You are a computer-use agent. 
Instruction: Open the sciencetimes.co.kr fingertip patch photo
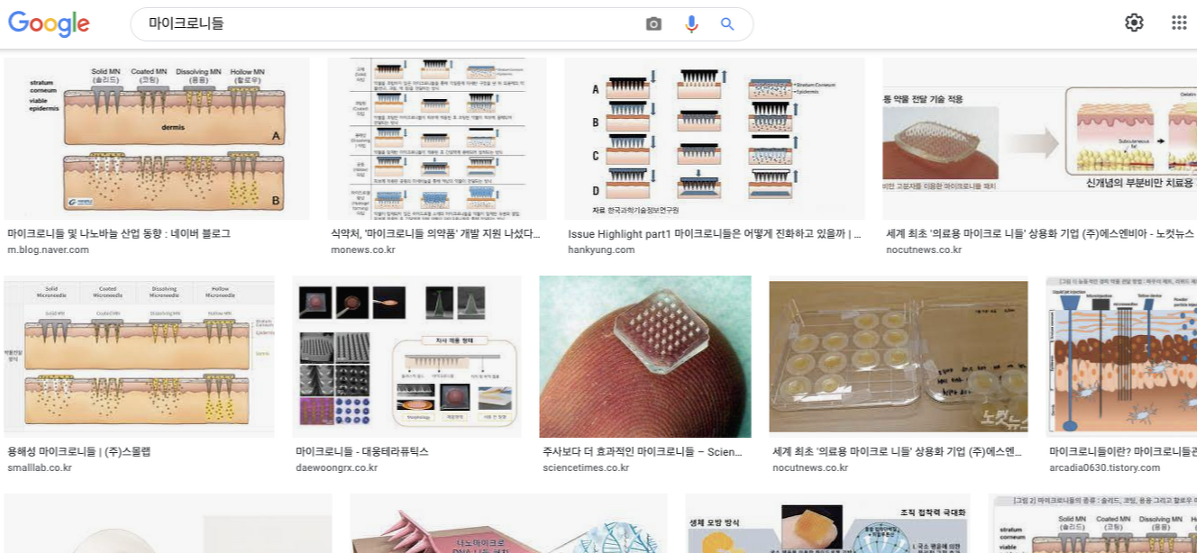point(645,357)
